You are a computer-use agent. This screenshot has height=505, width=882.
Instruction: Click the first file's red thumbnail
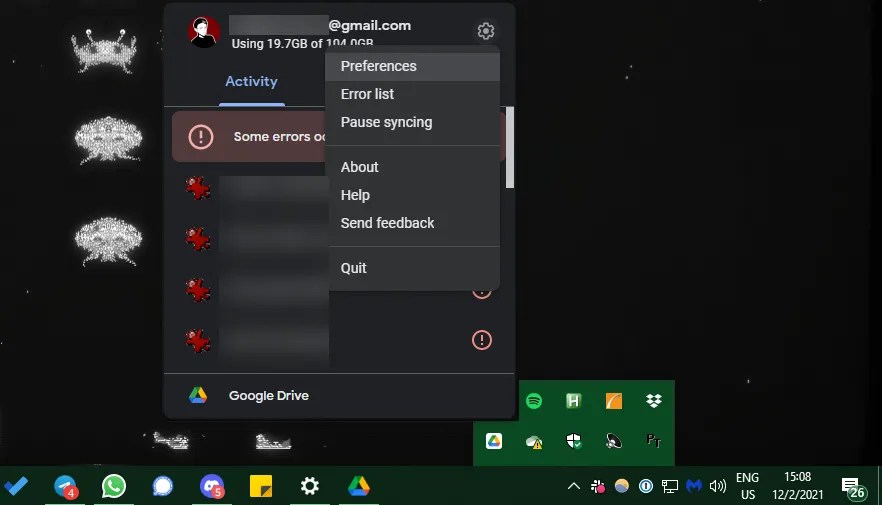tap(198, 188)
